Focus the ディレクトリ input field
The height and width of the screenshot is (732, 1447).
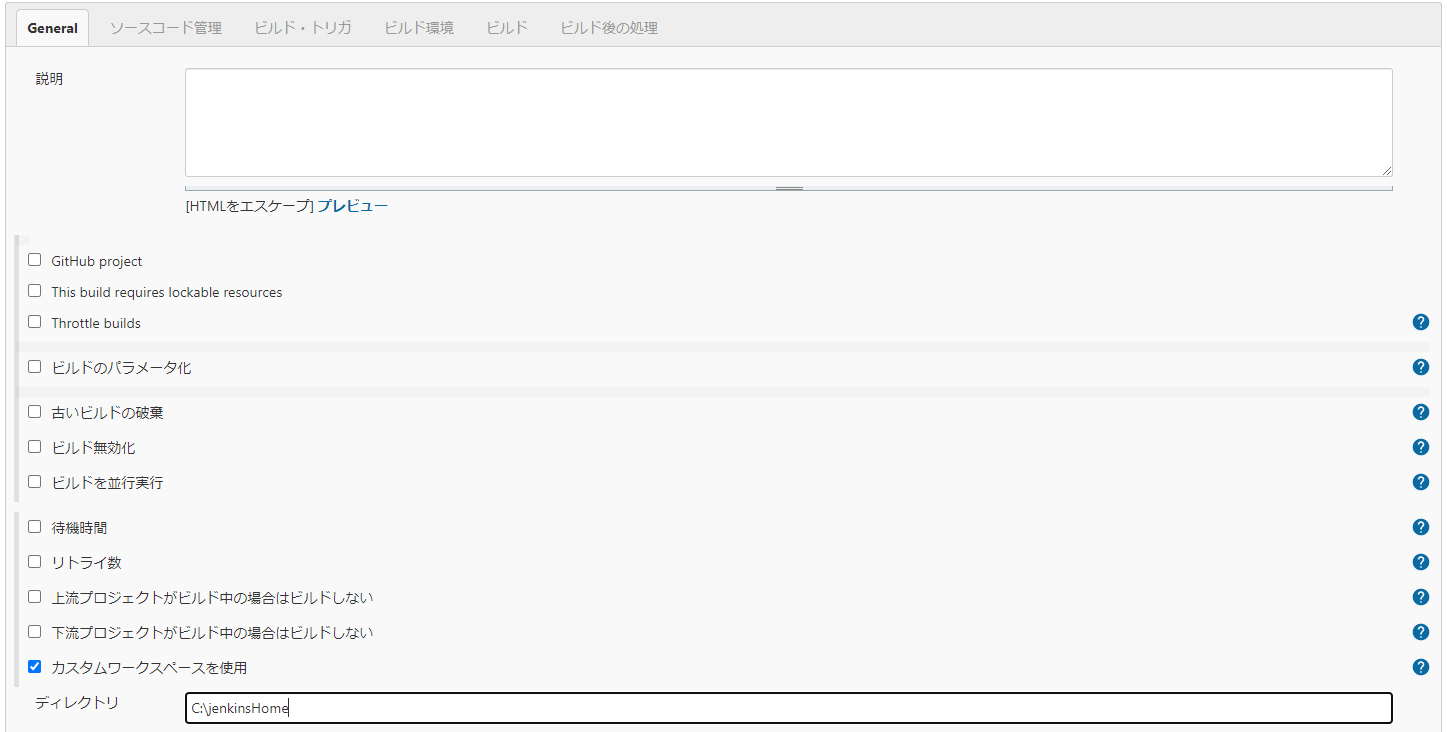click(x=788, y=708)
